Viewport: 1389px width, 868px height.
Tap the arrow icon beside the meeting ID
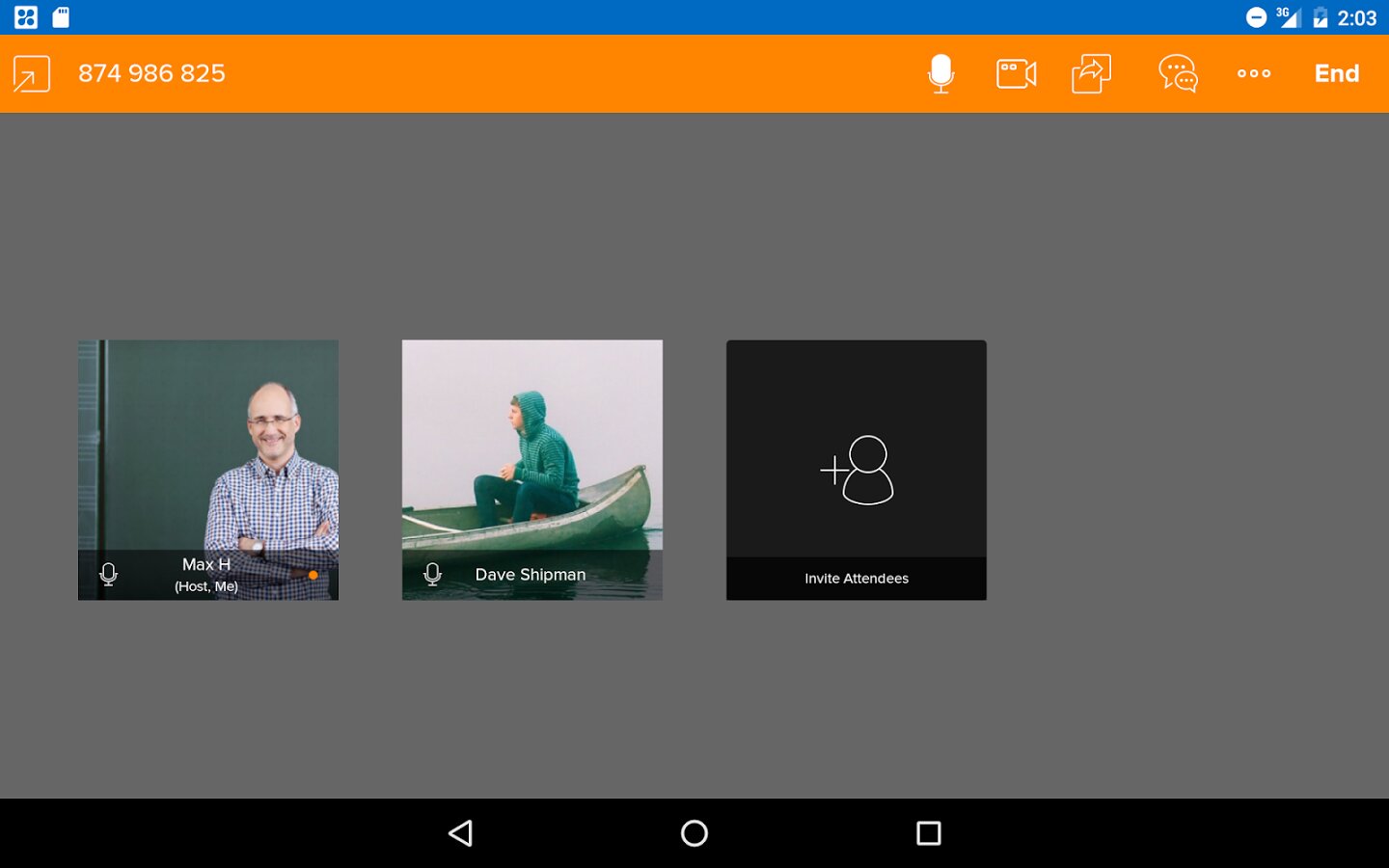(32, 74)
